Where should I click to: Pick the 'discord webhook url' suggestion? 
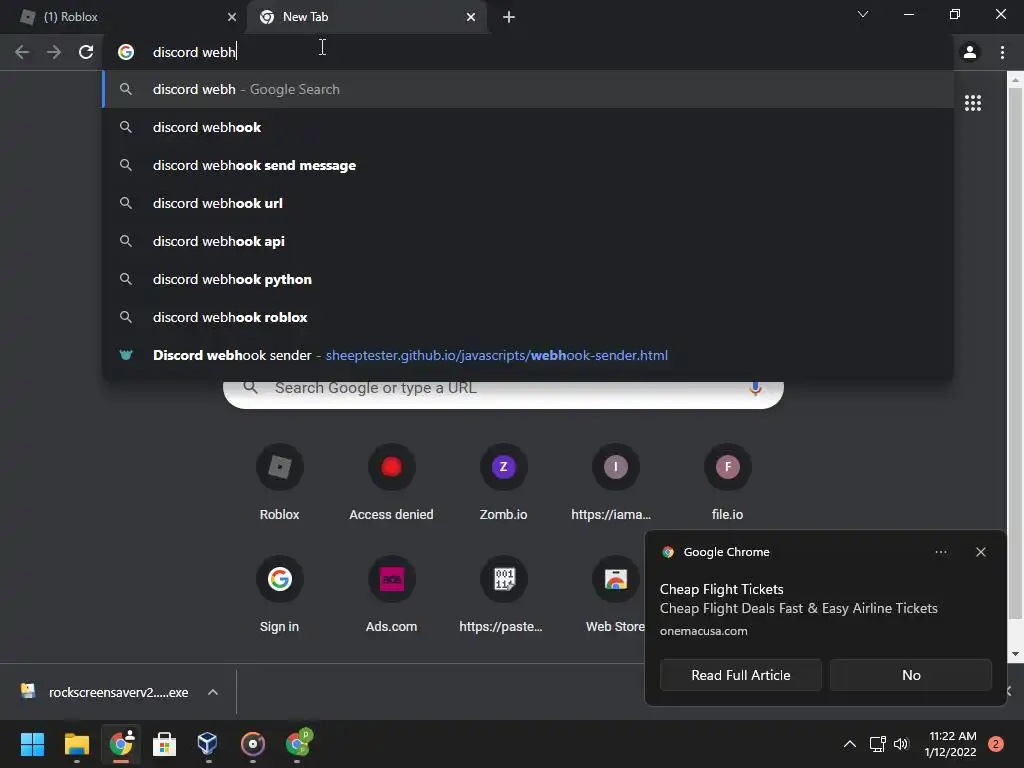[528, 203]
